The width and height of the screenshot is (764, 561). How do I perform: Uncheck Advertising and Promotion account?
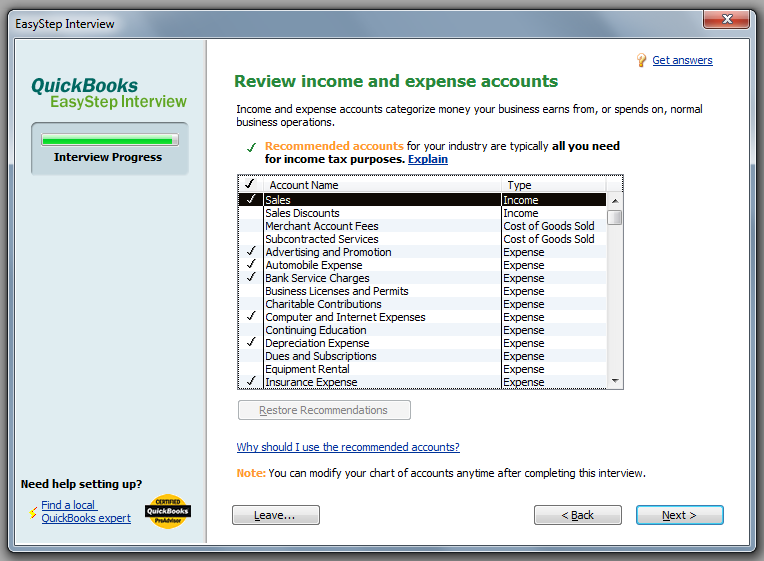pyautogui.click(x=251, y=251)
